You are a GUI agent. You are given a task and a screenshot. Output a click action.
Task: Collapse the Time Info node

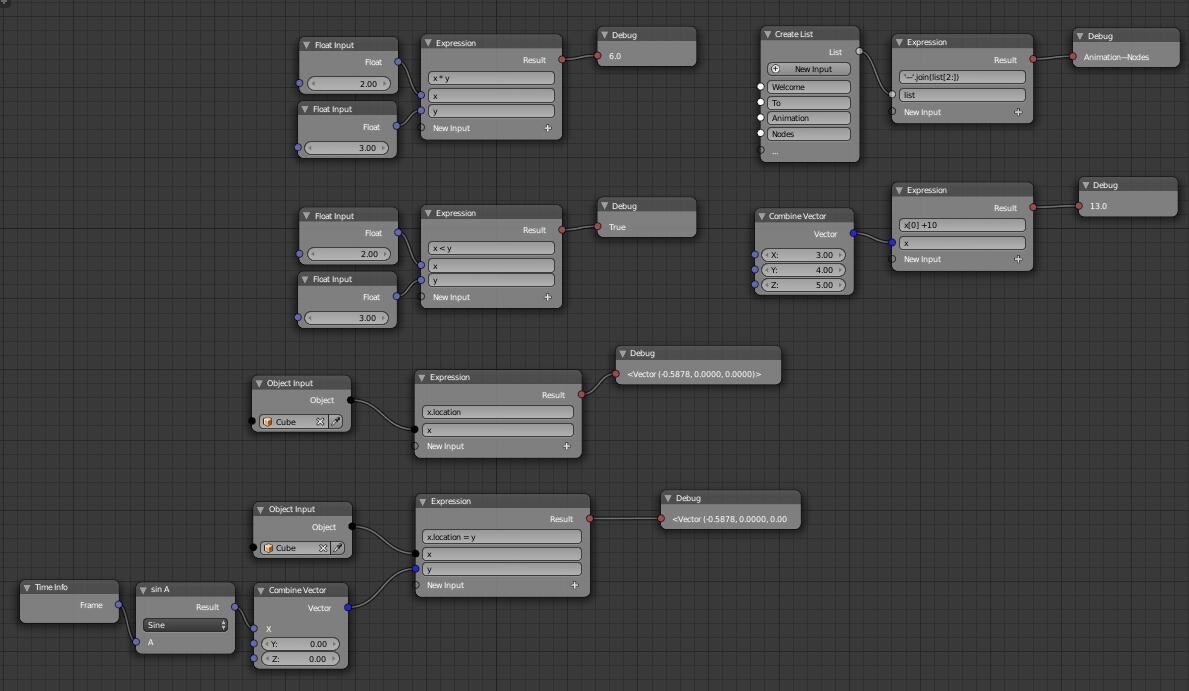(x=27, y=587)
